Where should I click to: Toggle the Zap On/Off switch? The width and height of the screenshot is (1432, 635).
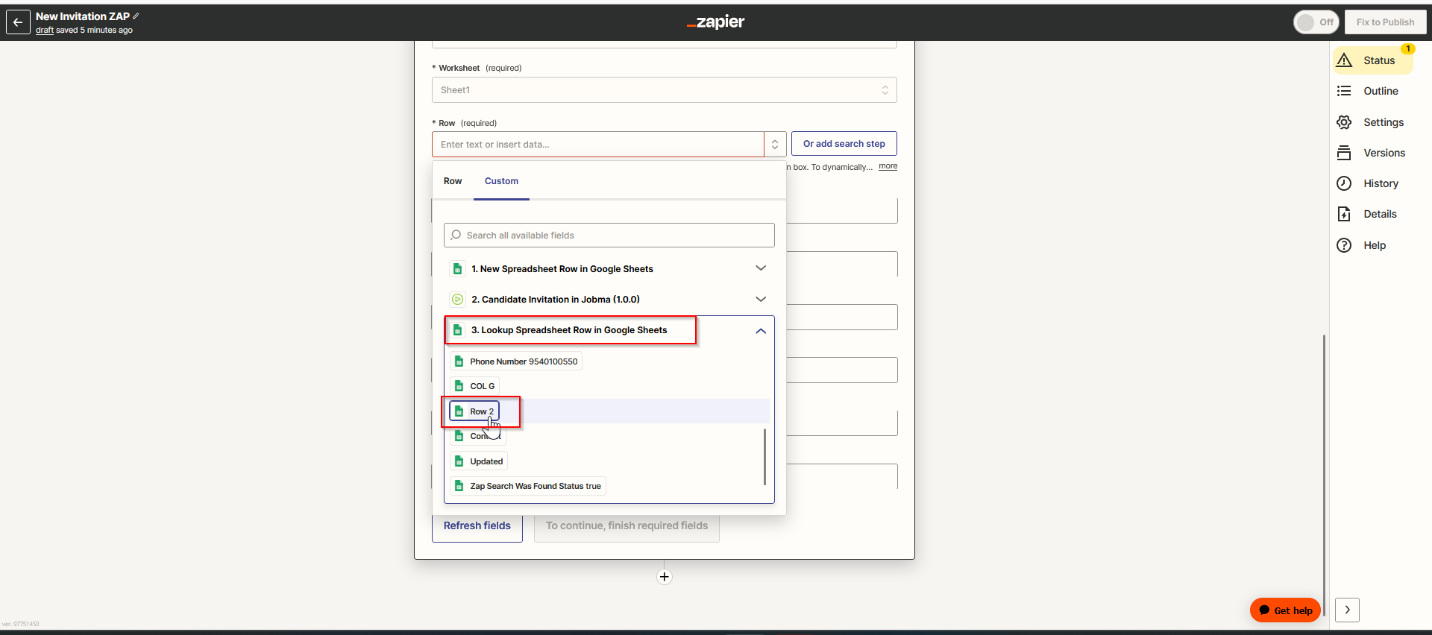click(1316, 22)
